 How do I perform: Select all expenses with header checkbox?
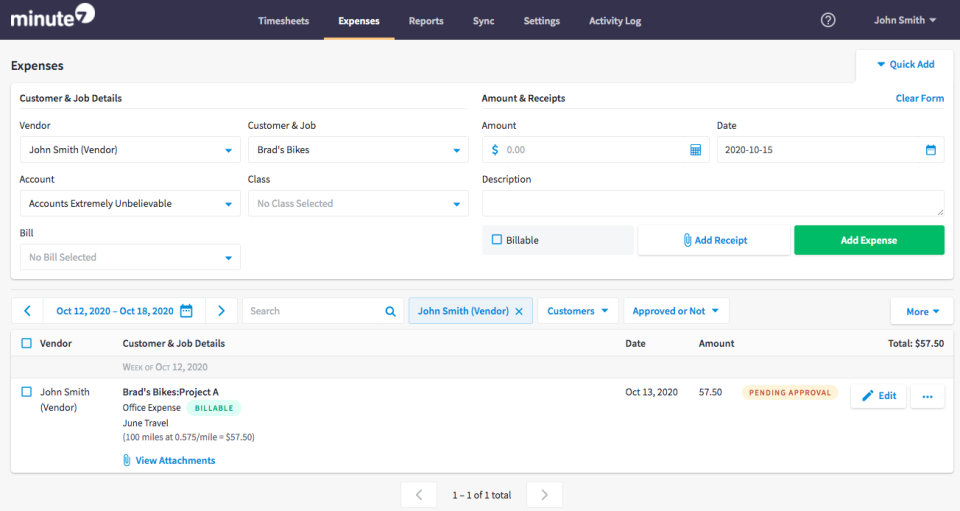(27, 343)
